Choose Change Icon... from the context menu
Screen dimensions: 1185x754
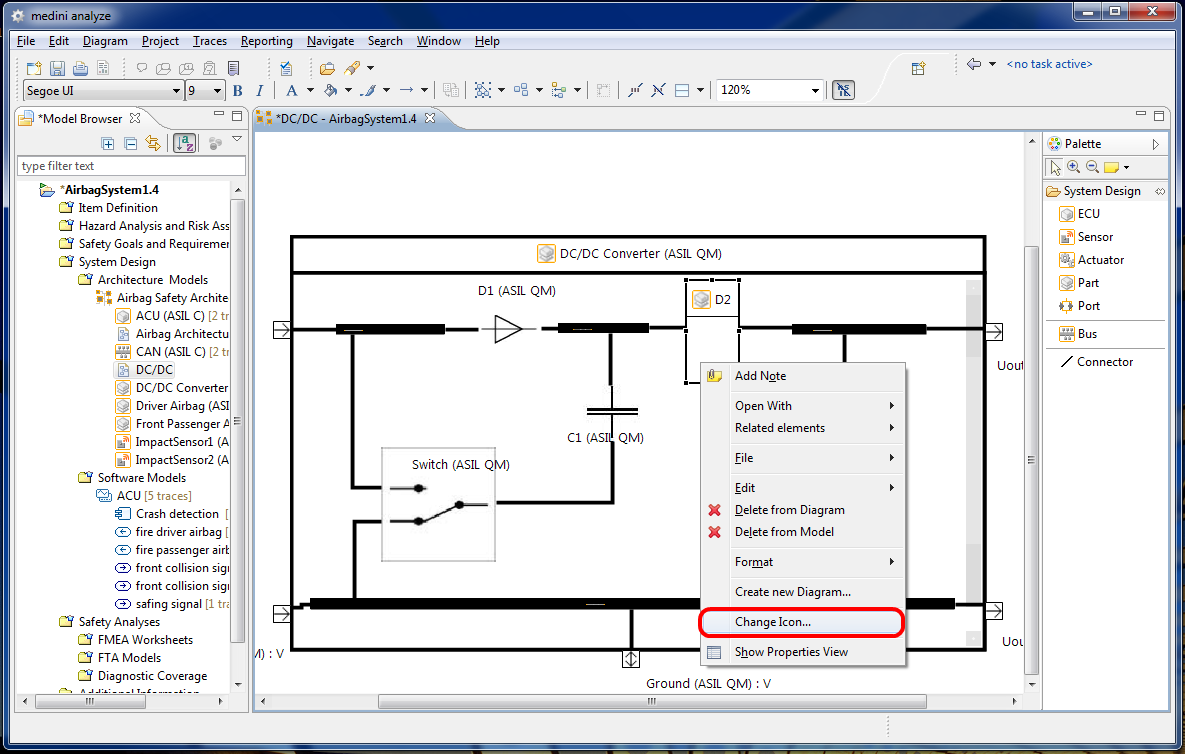(773, 622)
